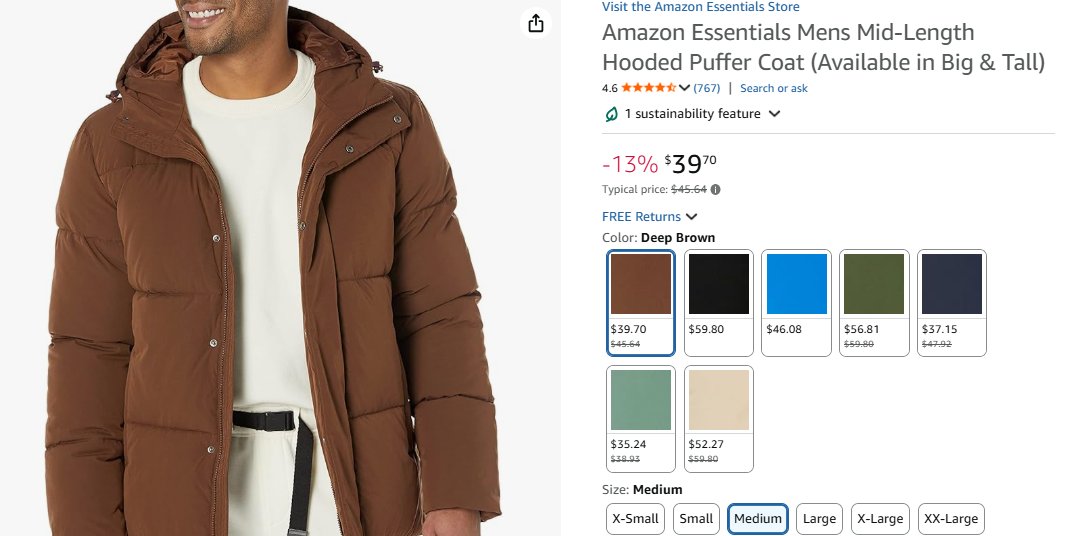The width and height of the screenshot is (1084, 536).
Task: Choose the sage green swatch for $35.24
Action: (641, 418)
